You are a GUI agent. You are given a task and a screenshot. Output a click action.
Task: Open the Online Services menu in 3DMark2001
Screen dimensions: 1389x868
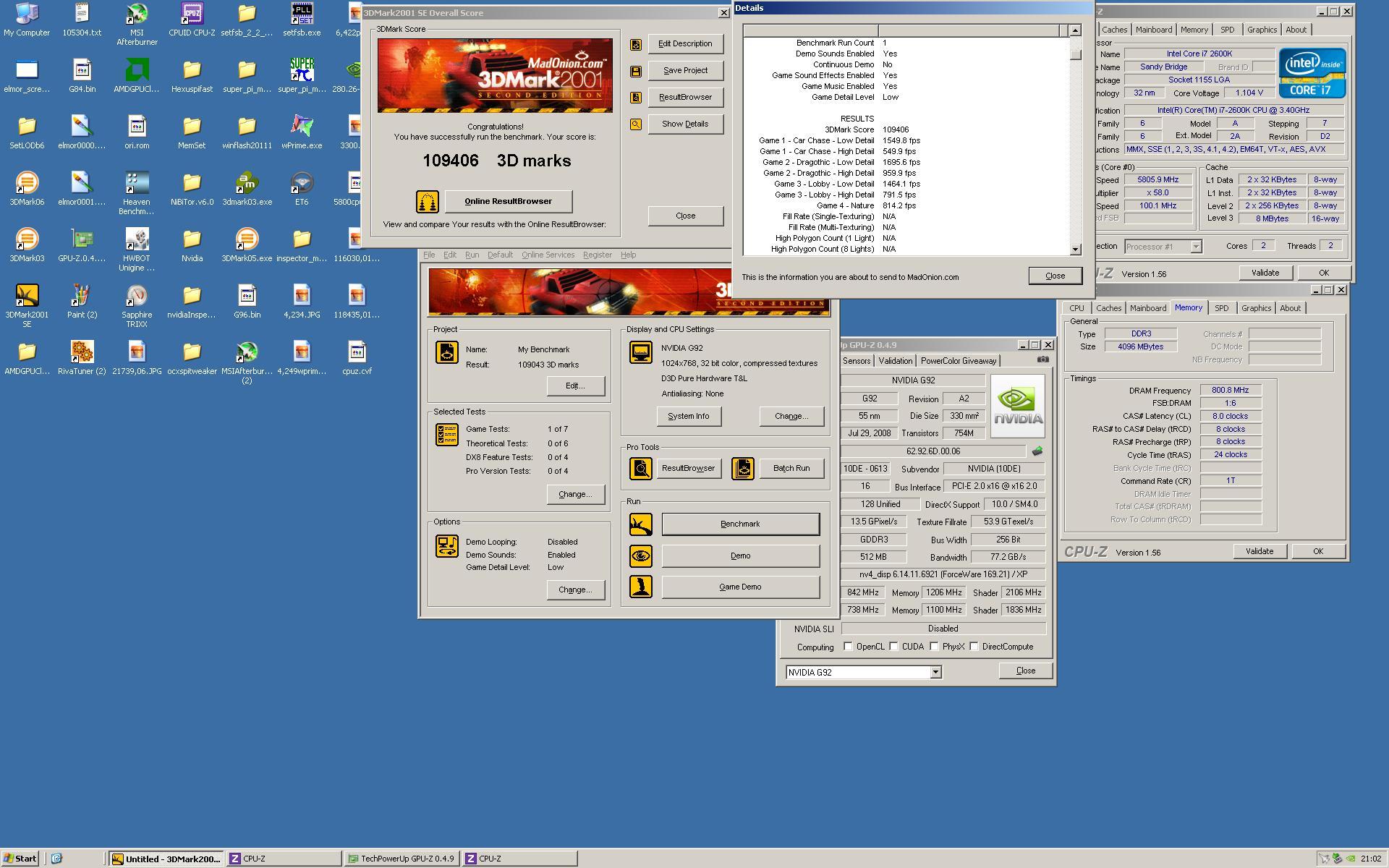pos(548,255)
